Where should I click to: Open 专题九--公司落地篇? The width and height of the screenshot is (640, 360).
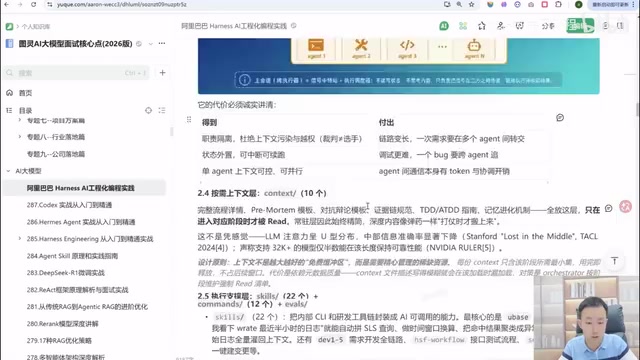(x=56, y=154)
